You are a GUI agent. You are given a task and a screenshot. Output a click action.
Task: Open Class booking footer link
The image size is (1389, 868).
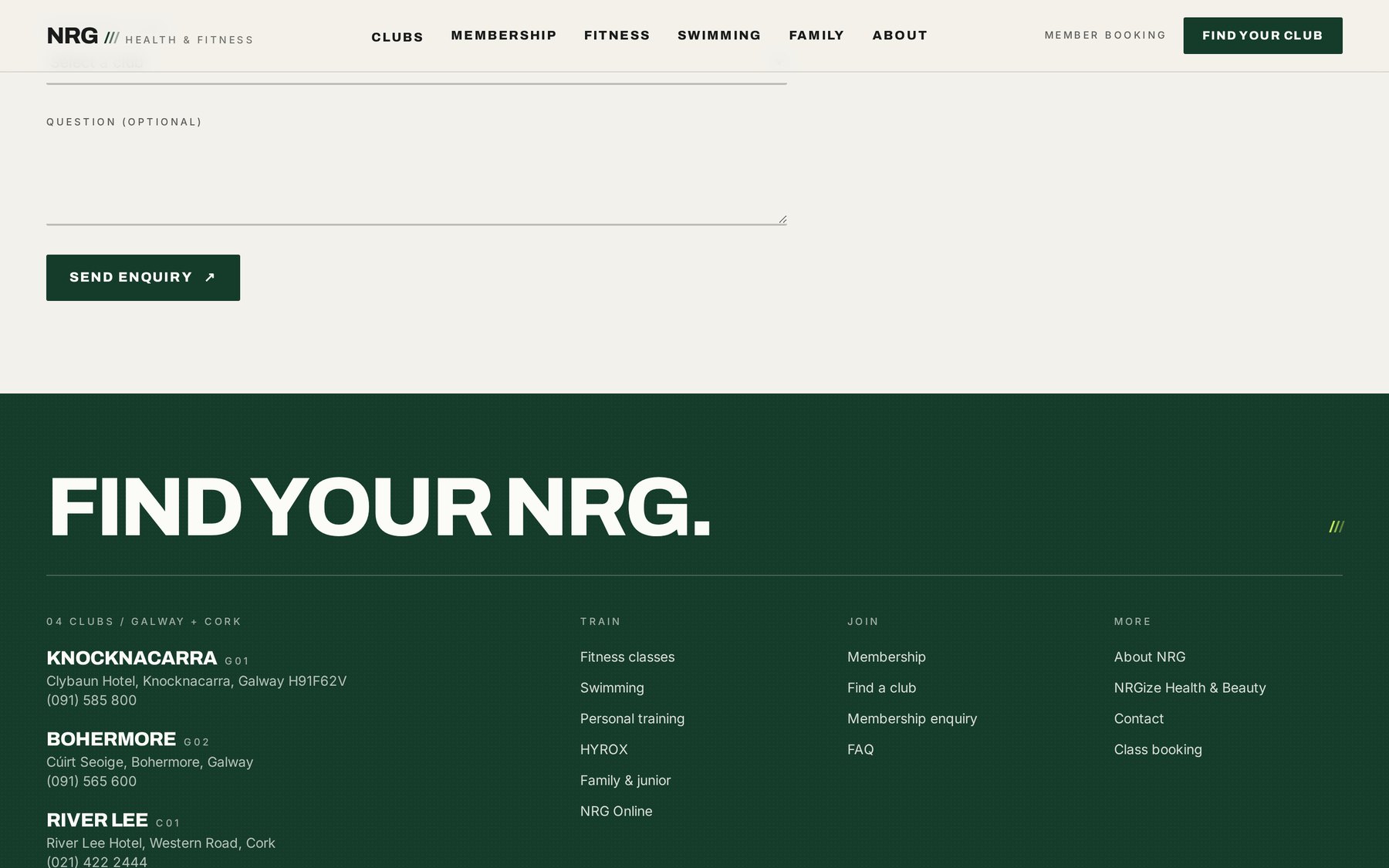coord(1158,750)
